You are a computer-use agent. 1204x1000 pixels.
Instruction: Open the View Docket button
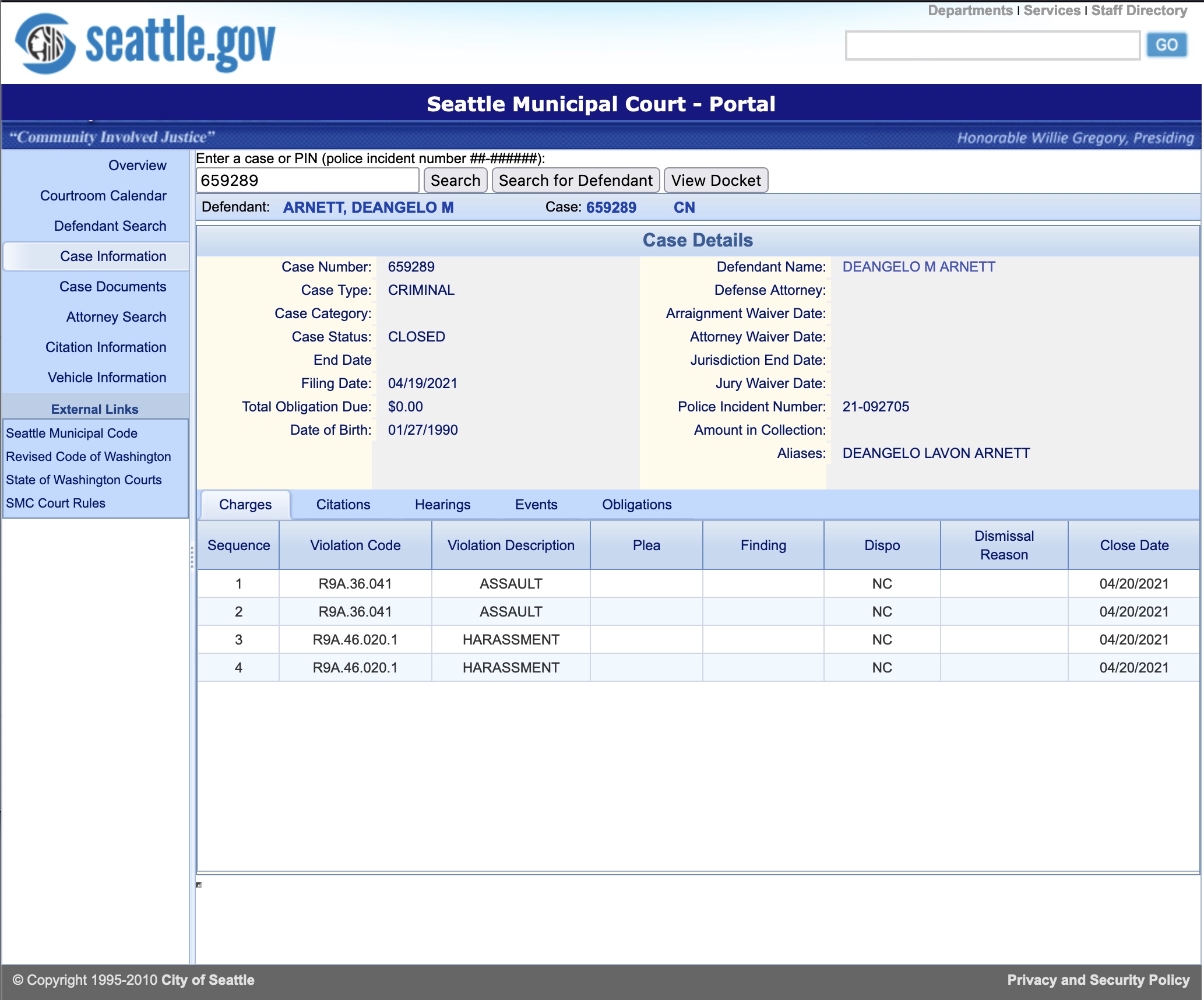pos(715,181)
